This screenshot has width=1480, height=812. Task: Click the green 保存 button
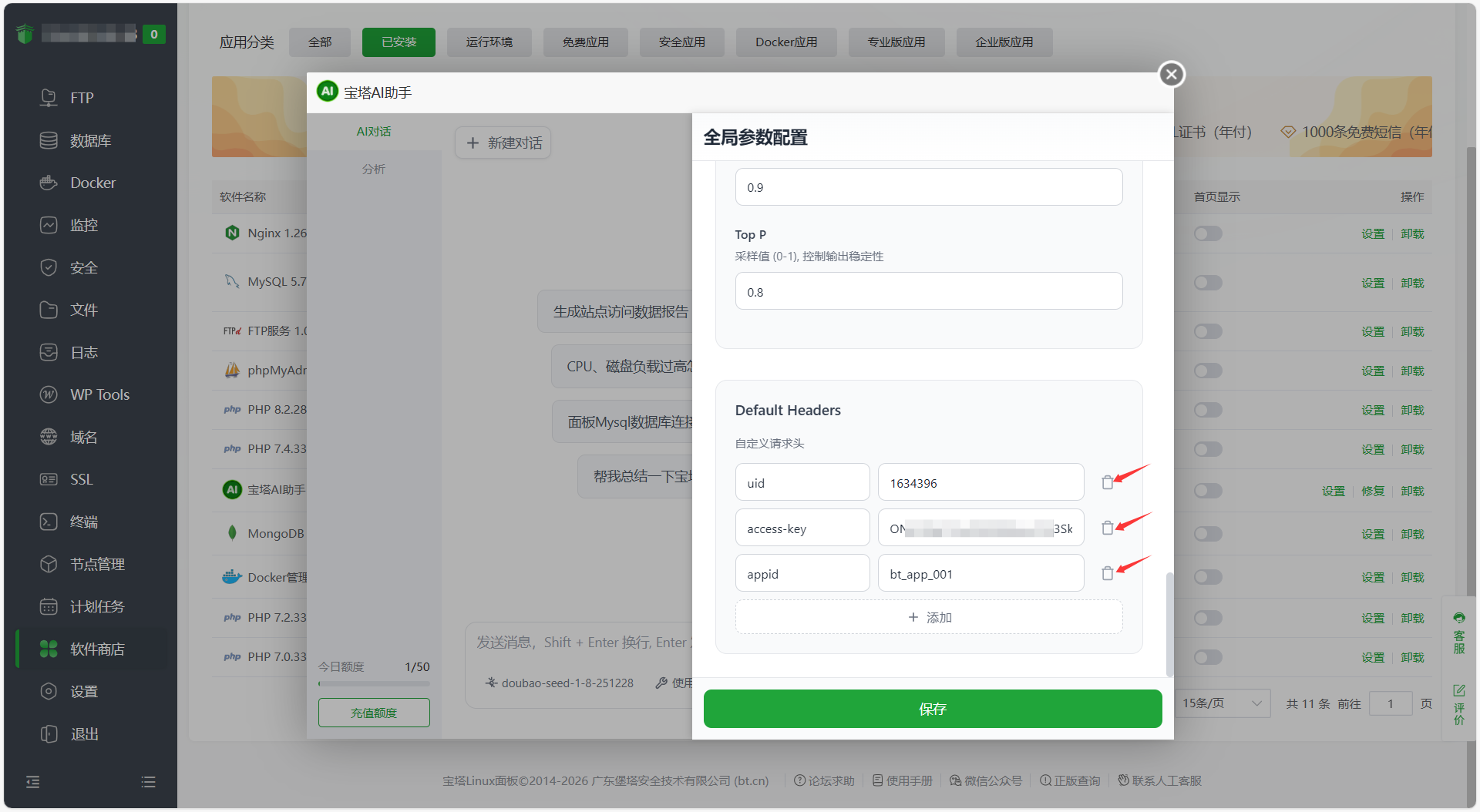[932, 709]
